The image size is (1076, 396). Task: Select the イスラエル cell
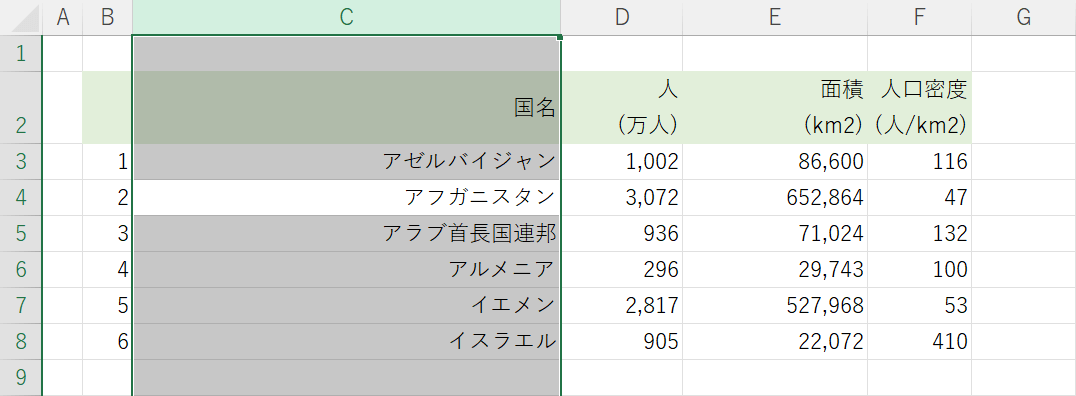tap(347, 342)
